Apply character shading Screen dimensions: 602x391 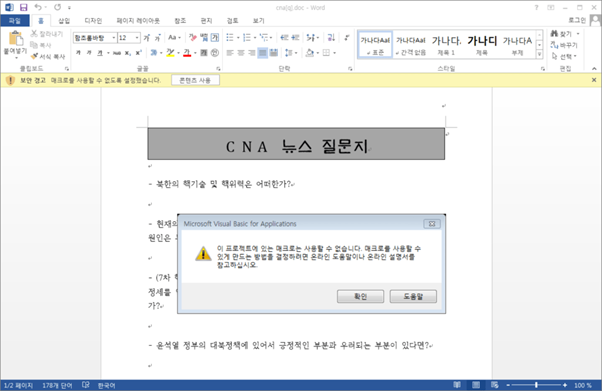coord(204,53)
